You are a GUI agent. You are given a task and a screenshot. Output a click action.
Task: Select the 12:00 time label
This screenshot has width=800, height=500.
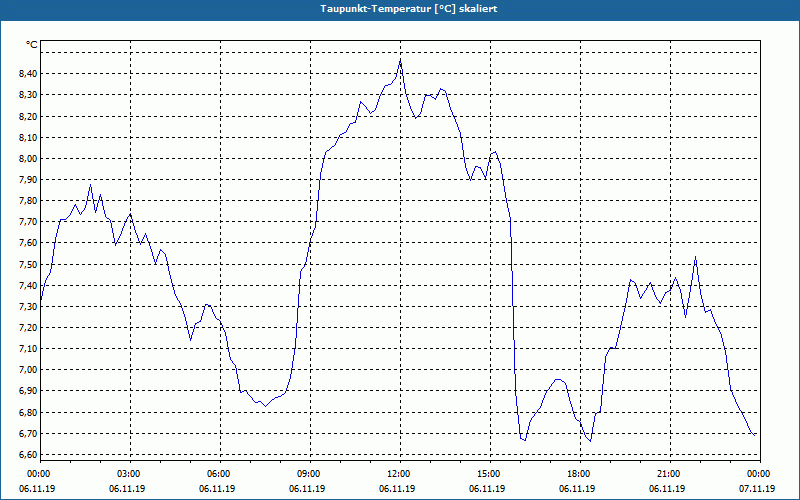(400, 474)
